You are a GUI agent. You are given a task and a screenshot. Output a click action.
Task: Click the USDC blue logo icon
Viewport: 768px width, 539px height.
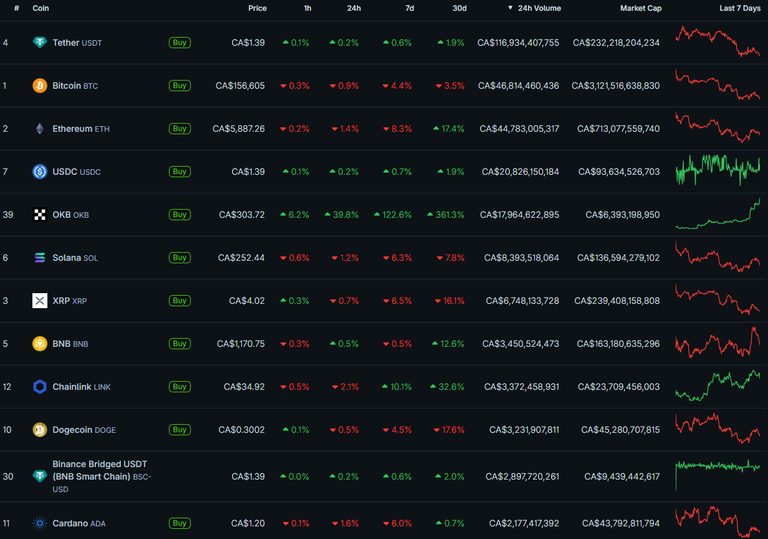click(40, 172)
